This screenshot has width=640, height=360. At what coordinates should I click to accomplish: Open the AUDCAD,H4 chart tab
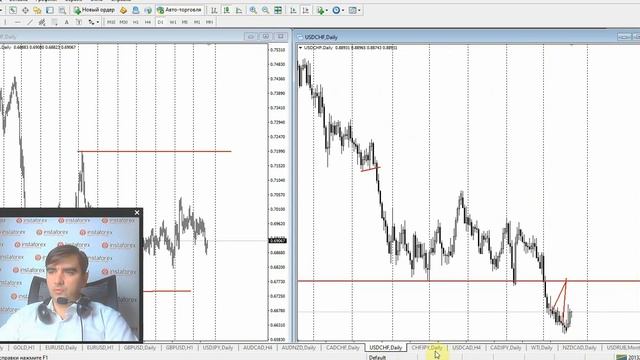coord(257,348)
